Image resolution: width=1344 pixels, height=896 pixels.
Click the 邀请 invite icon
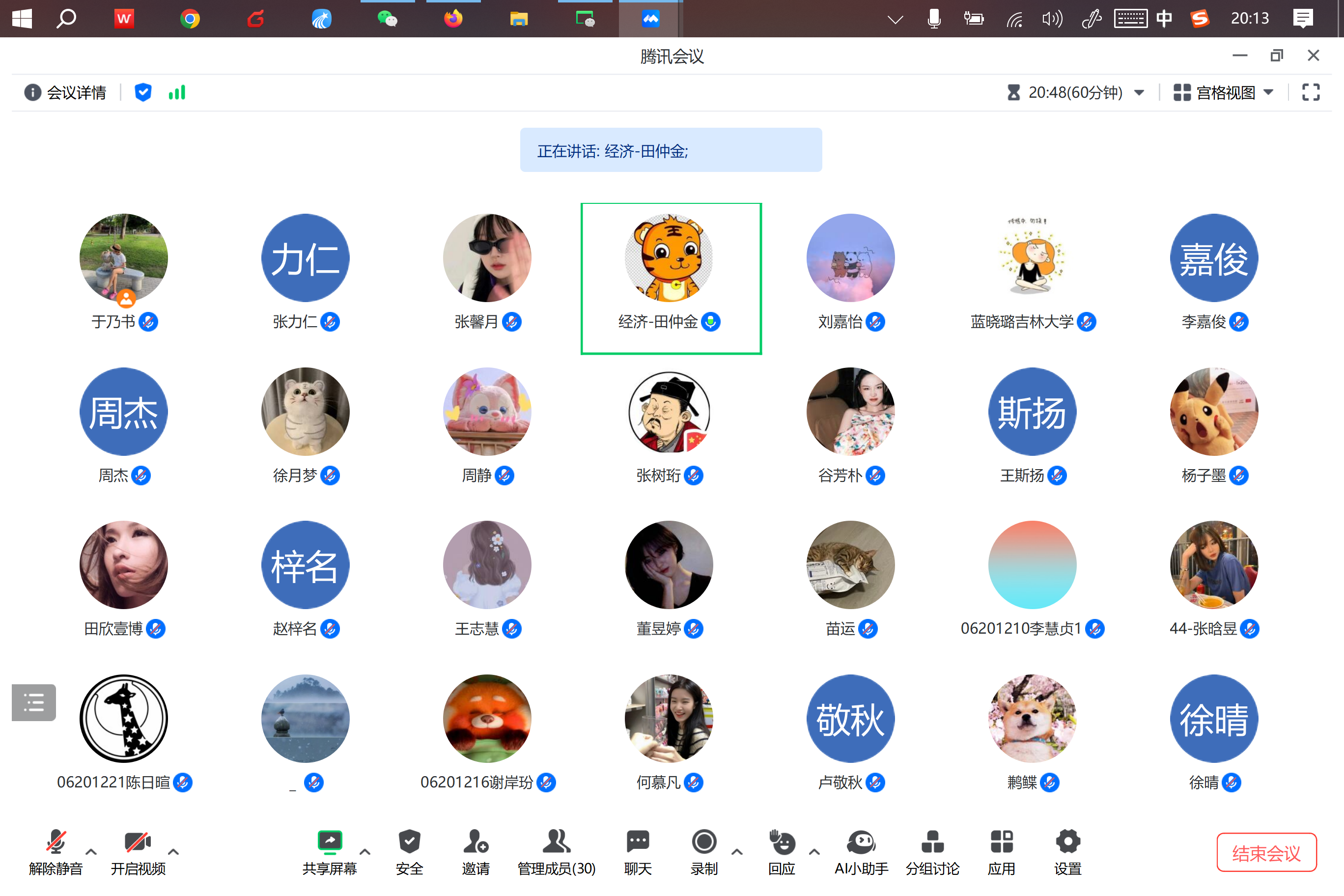(476, 841)
